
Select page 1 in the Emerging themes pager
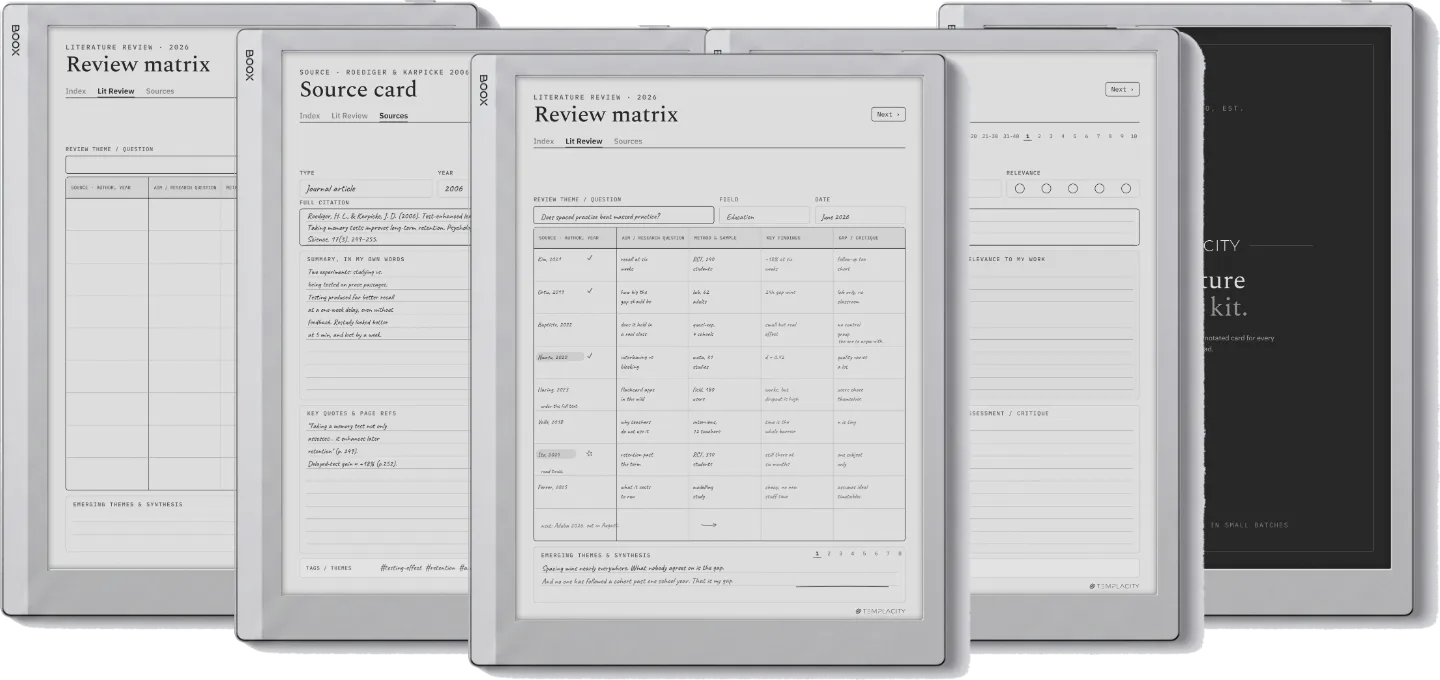click(x=817, y=553)
